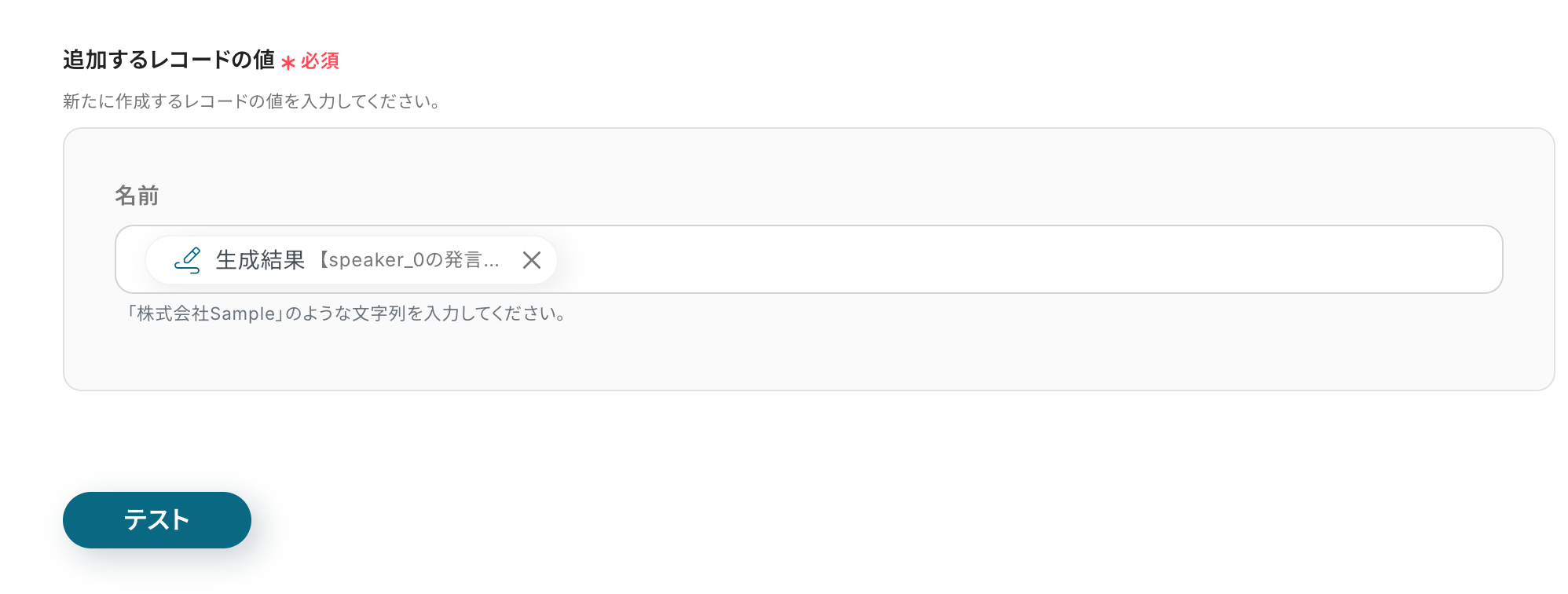Click the red 必須 required label

pyautogui.click(x=320, y=60)
